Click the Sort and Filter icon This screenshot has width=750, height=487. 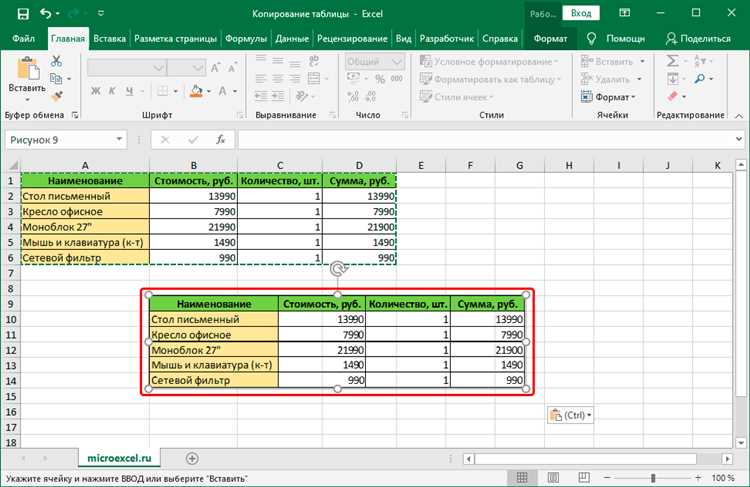coord(698,61)
